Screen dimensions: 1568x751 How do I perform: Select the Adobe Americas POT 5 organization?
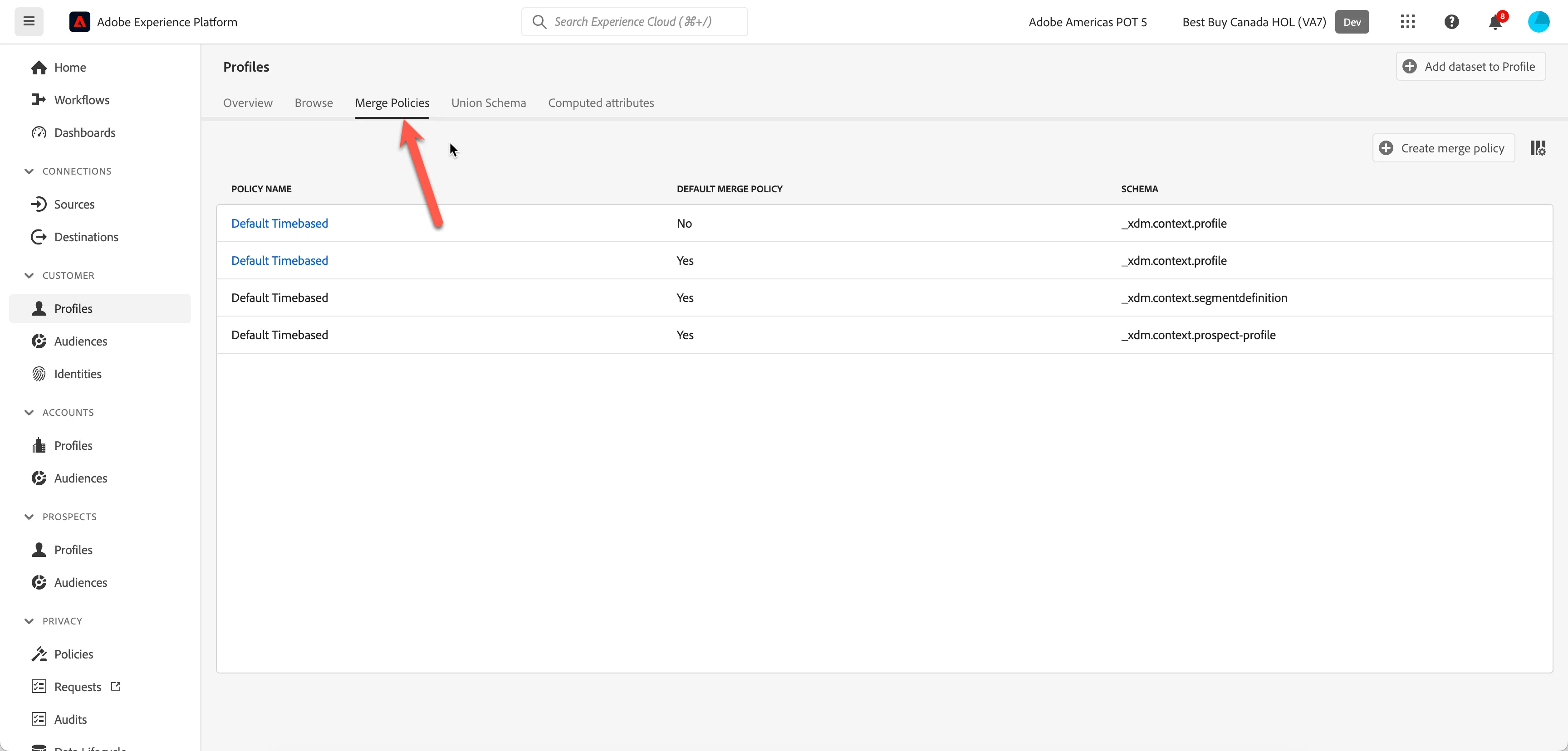(x=1087, y=22)
